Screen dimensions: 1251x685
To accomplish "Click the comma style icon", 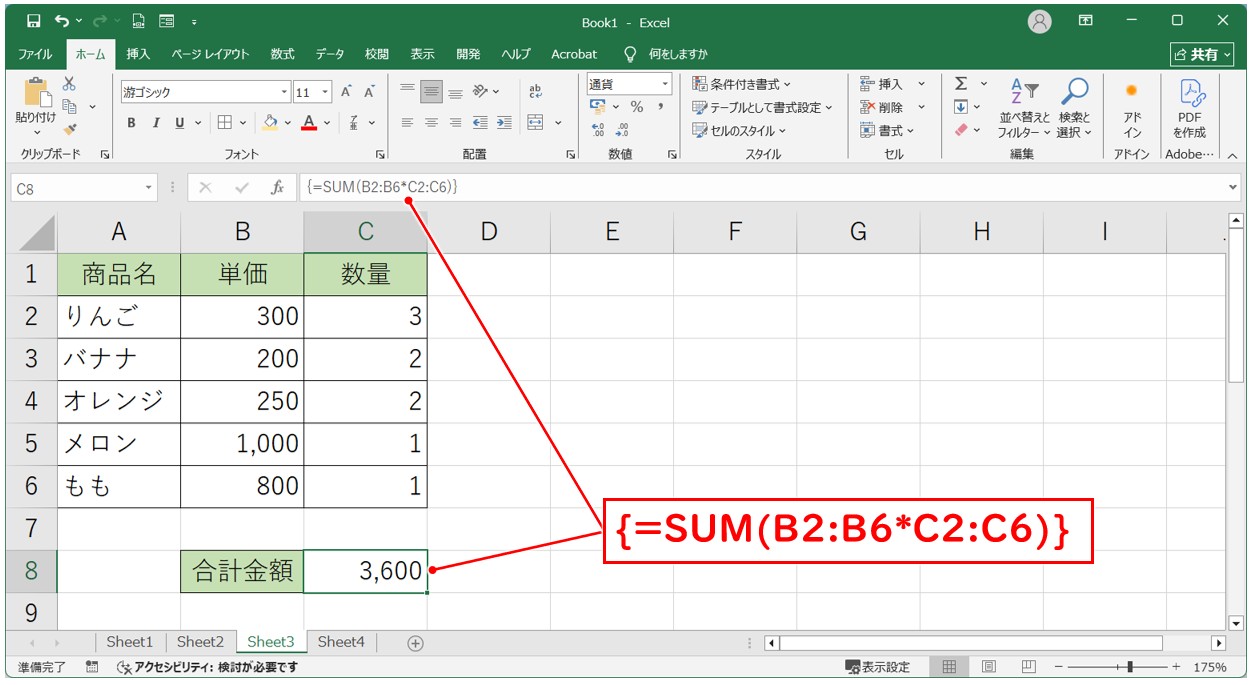I will [660, 107].
